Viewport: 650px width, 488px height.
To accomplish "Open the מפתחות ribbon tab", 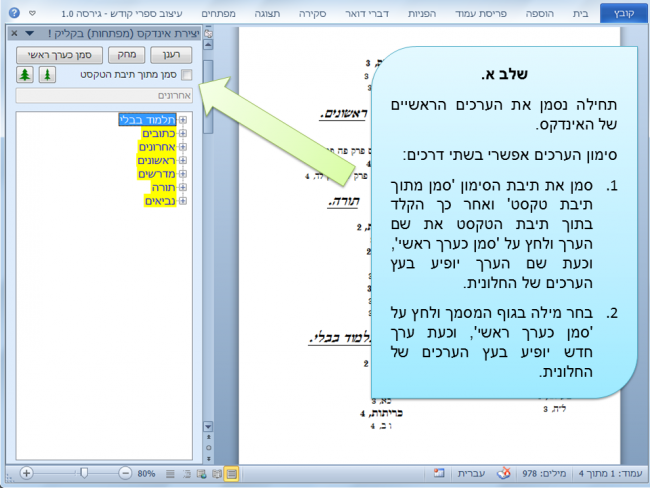I will [218, 13].
